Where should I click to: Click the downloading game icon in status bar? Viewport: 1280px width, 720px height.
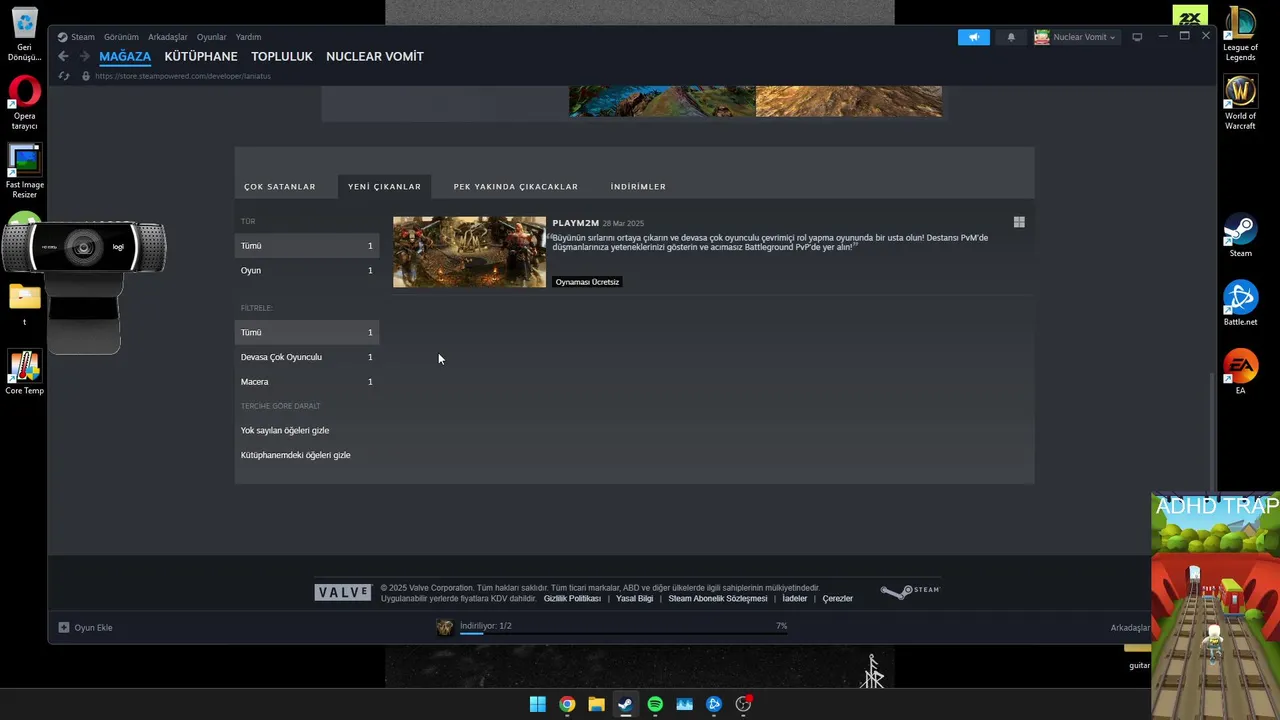click(x=445, y=627)
